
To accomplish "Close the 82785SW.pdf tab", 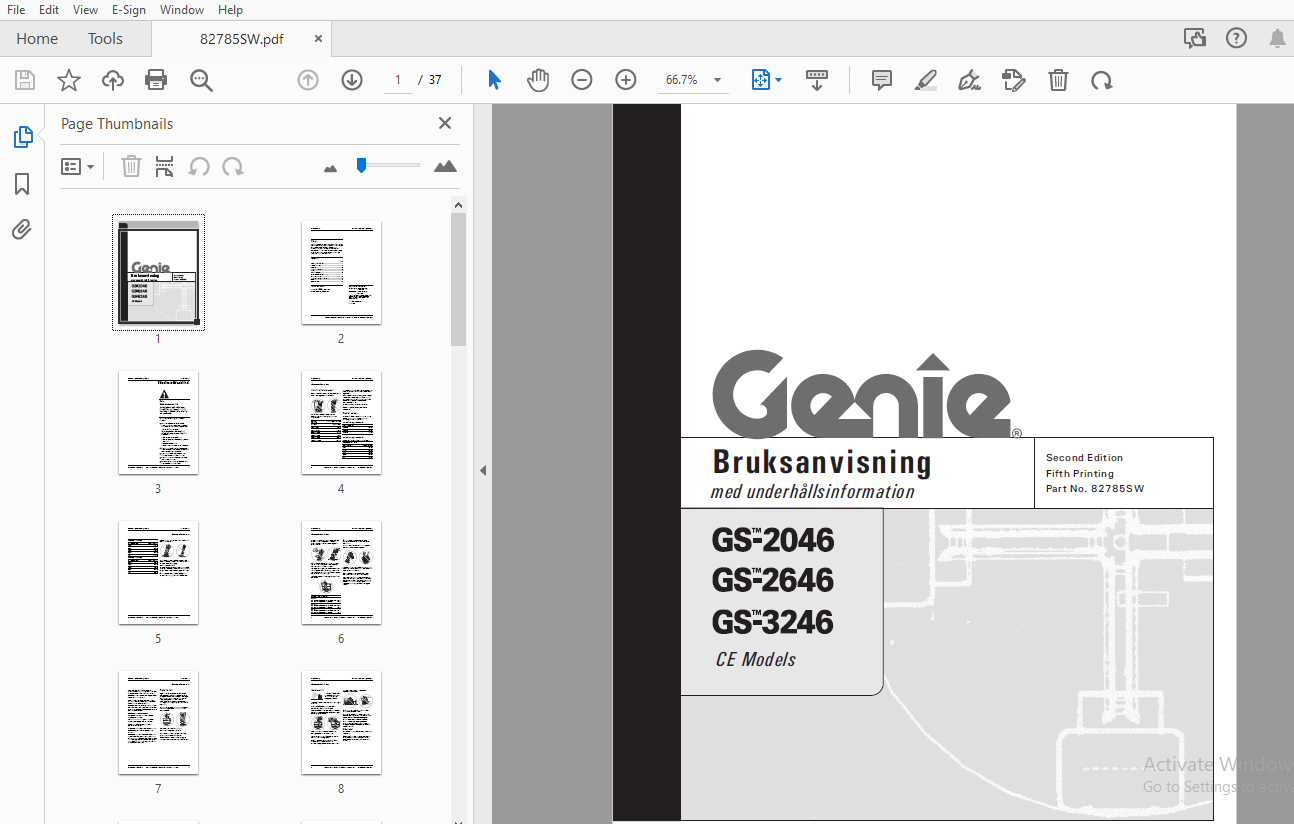I will coord(318,39).
